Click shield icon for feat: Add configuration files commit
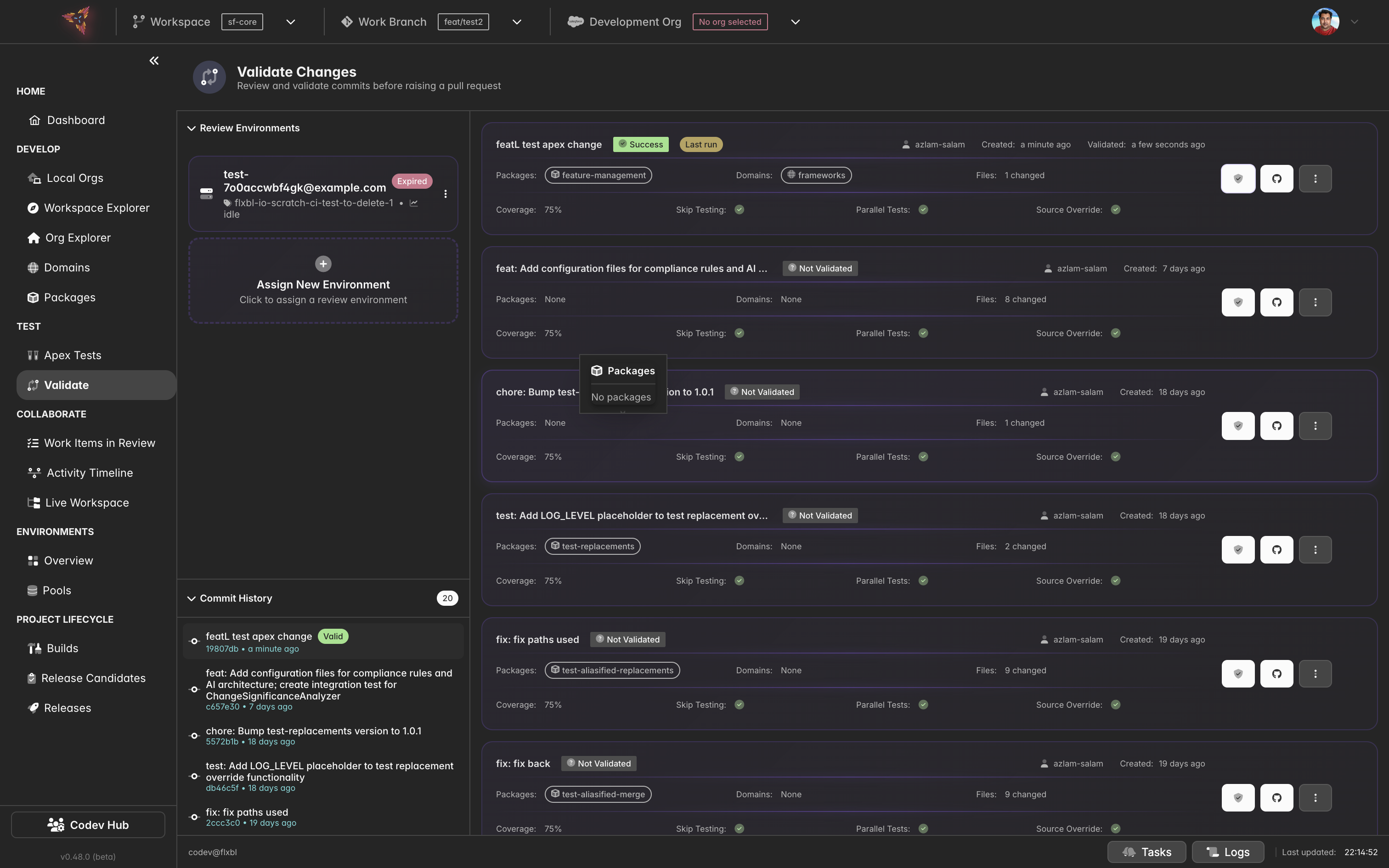This screenshot has width=1389, height=868. tap(1238, 303)
